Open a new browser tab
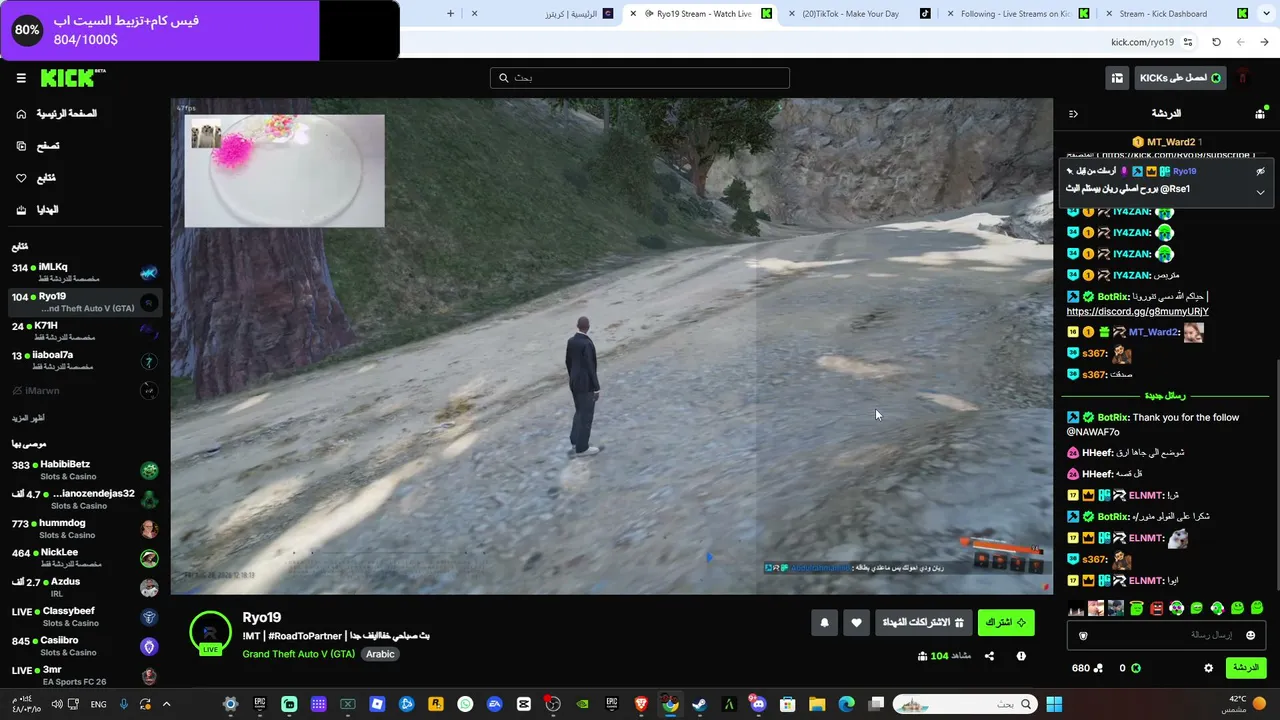The width and height of the screenshot is (1280, 720). pos(450,14)
